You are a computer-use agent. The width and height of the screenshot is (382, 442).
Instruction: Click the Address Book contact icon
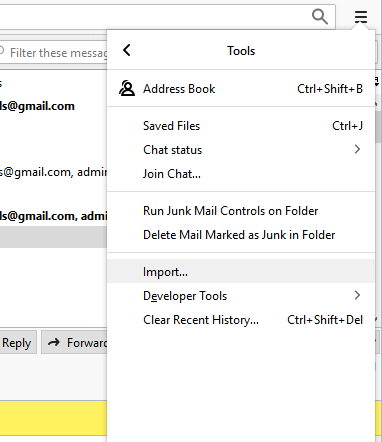point(127,88)
